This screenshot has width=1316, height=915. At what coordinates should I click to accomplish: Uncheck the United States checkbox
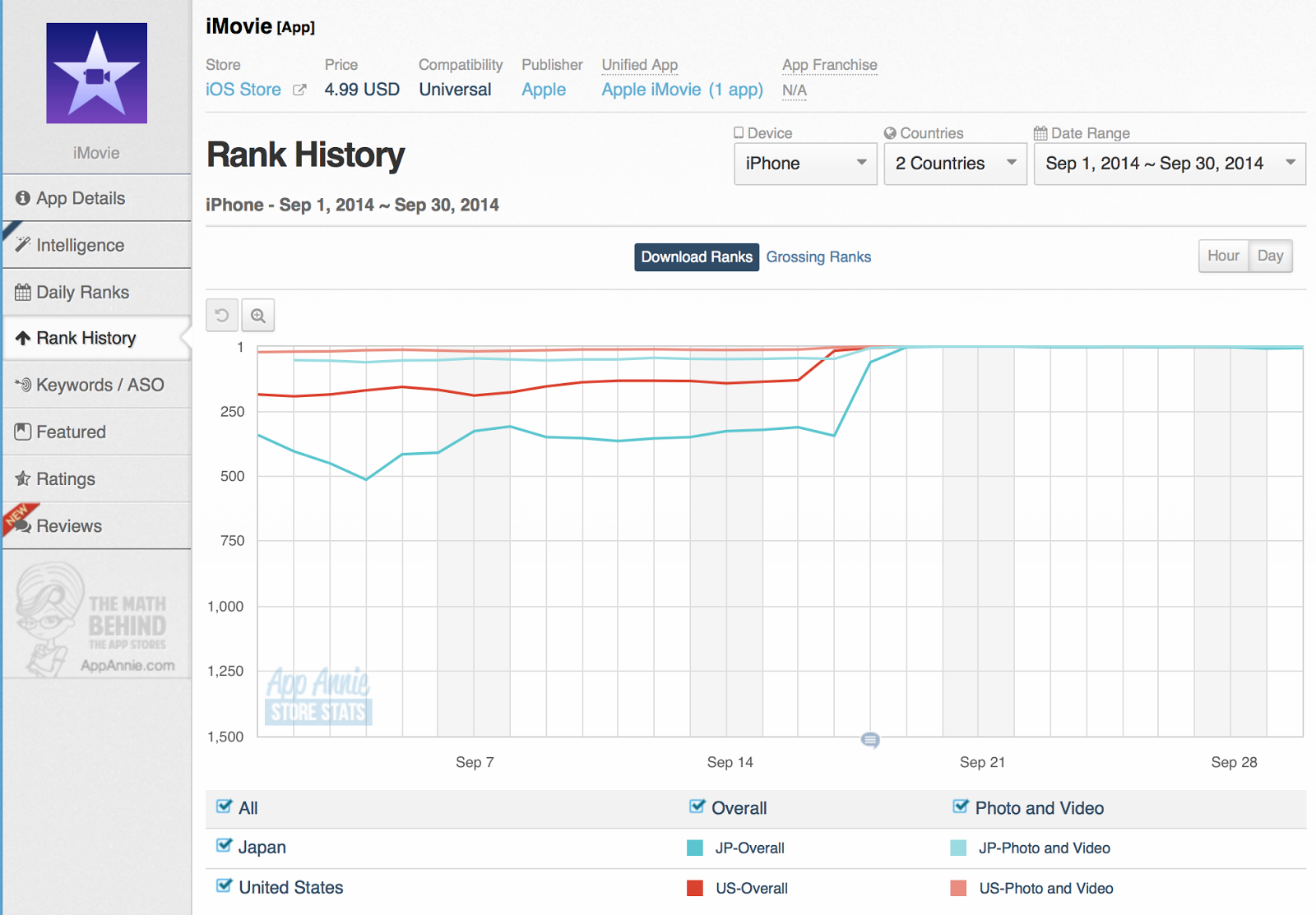[224, 886]
